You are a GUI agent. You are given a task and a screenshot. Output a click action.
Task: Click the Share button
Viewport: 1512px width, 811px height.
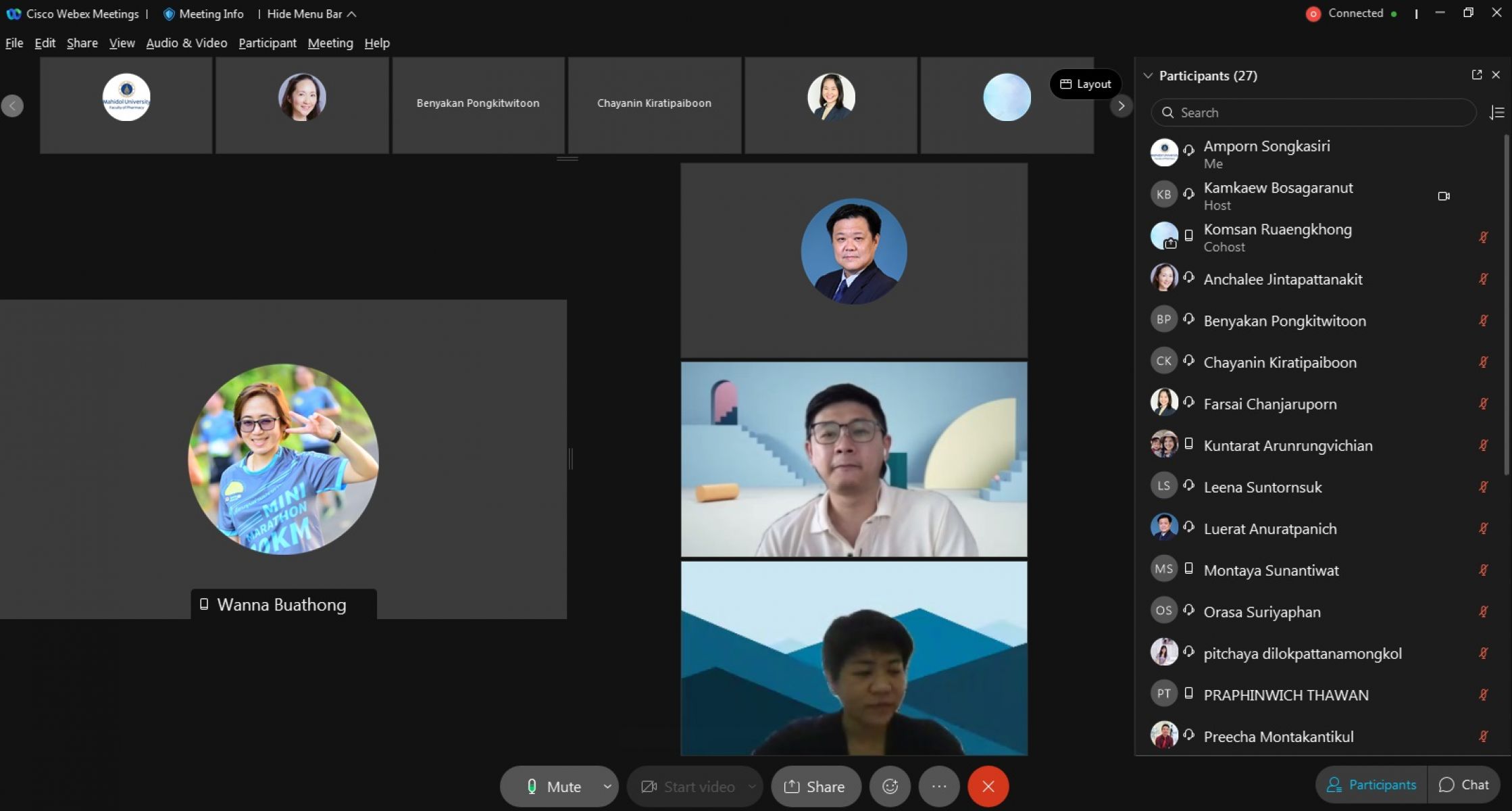[x=815, y=787]
